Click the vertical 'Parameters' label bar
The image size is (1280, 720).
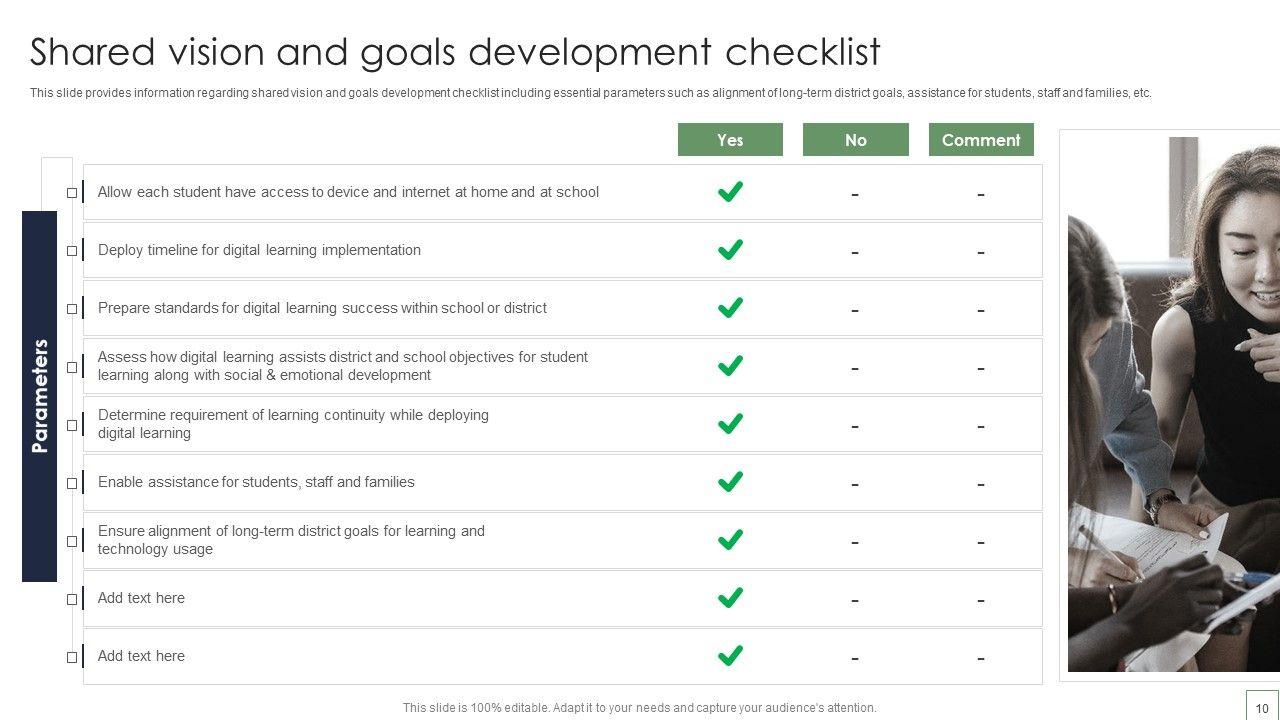point(40,396)
